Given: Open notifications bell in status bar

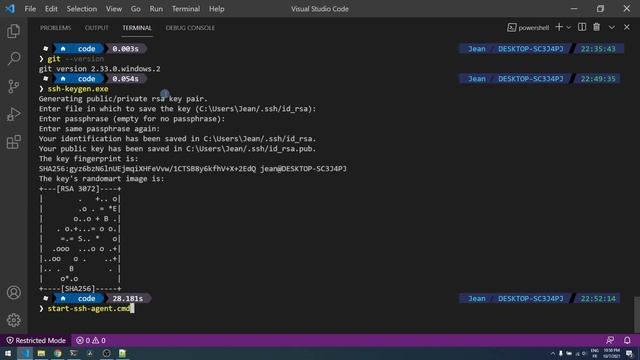Looking at the screenshot, I should pos(627,340).
